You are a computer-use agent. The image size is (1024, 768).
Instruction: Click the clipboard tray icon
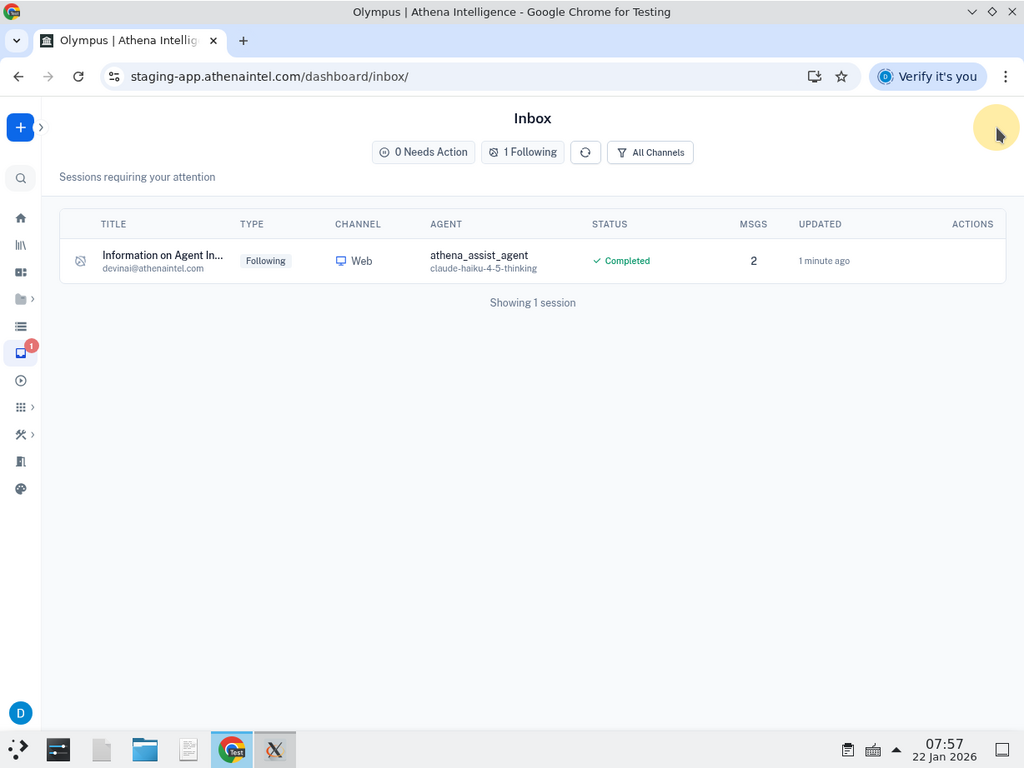[848, 750]
